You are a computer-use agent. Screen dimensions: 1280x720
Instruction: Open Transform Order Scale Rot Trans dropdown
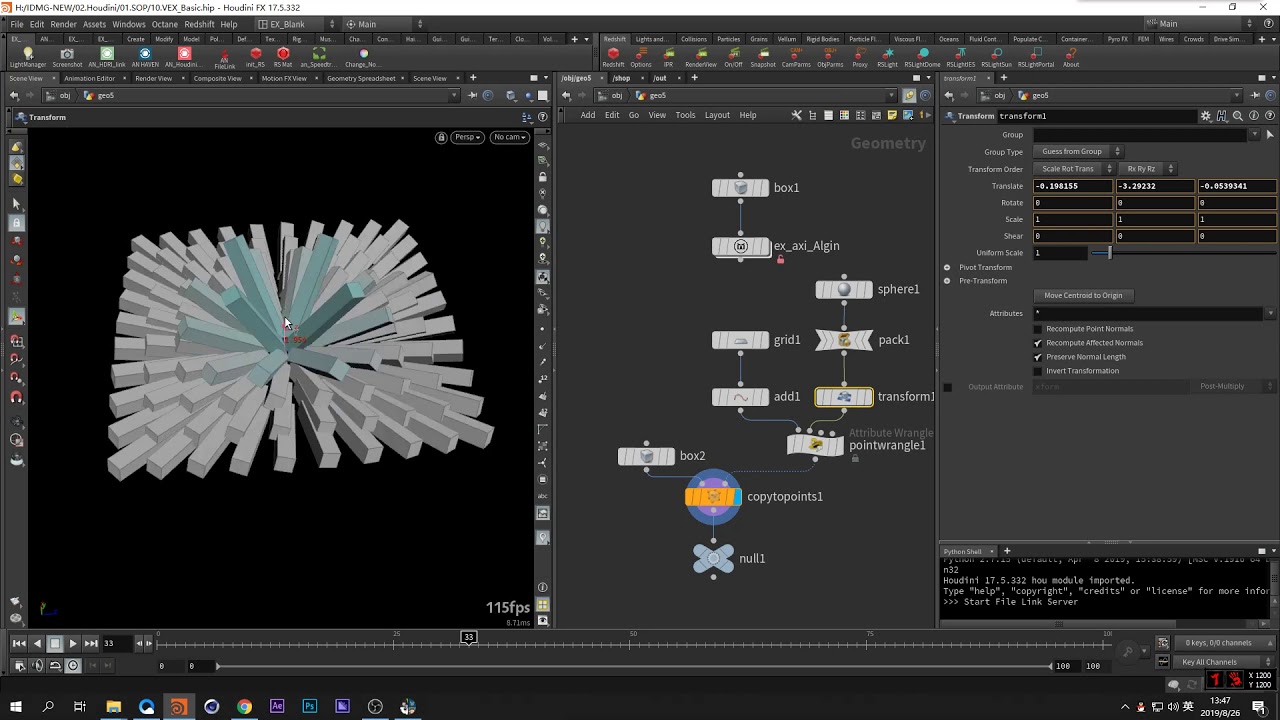pos(1075,169)
